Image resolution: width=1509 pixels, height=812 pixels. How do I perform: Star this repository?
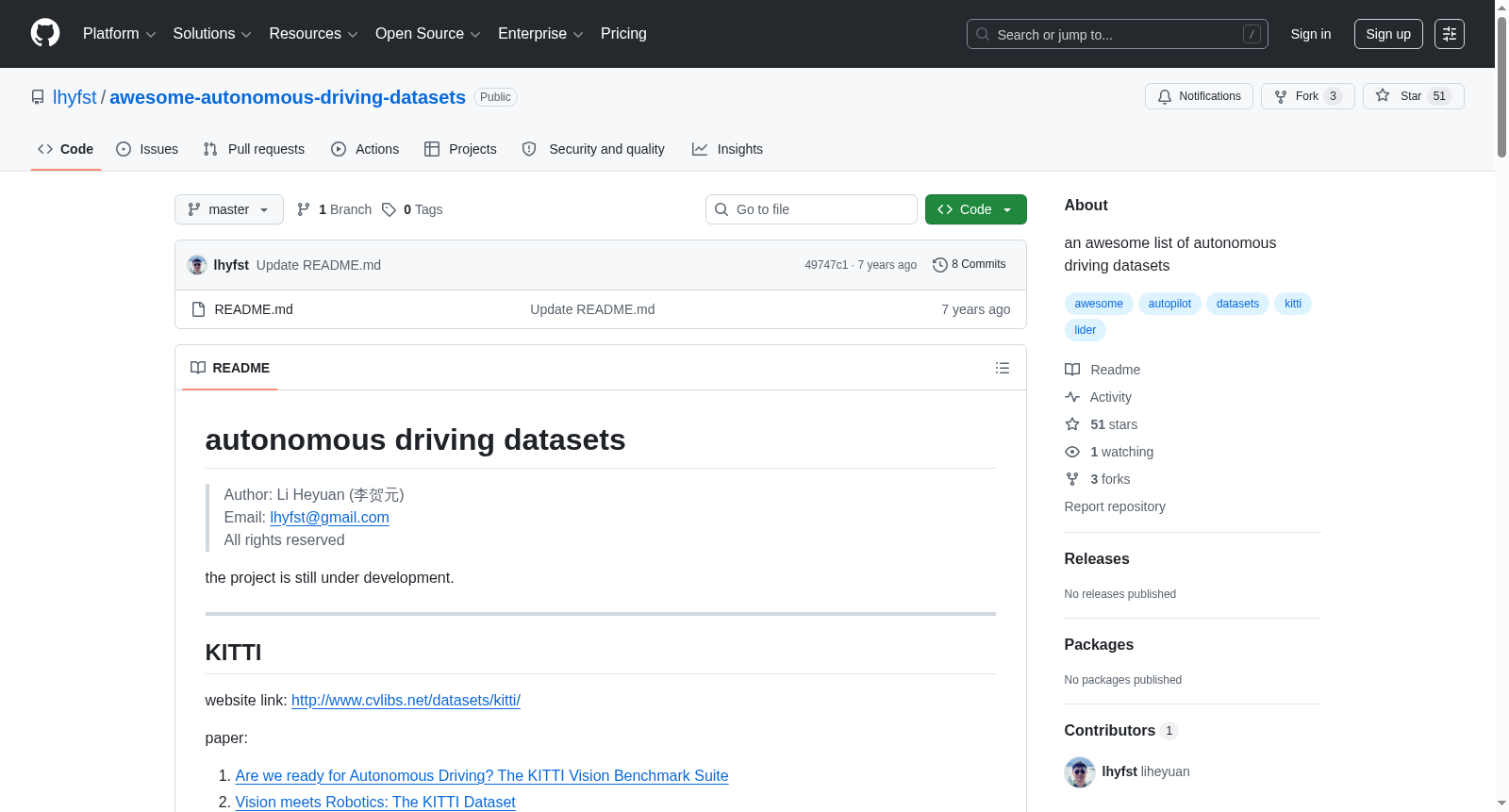(x=1413, y=96)
